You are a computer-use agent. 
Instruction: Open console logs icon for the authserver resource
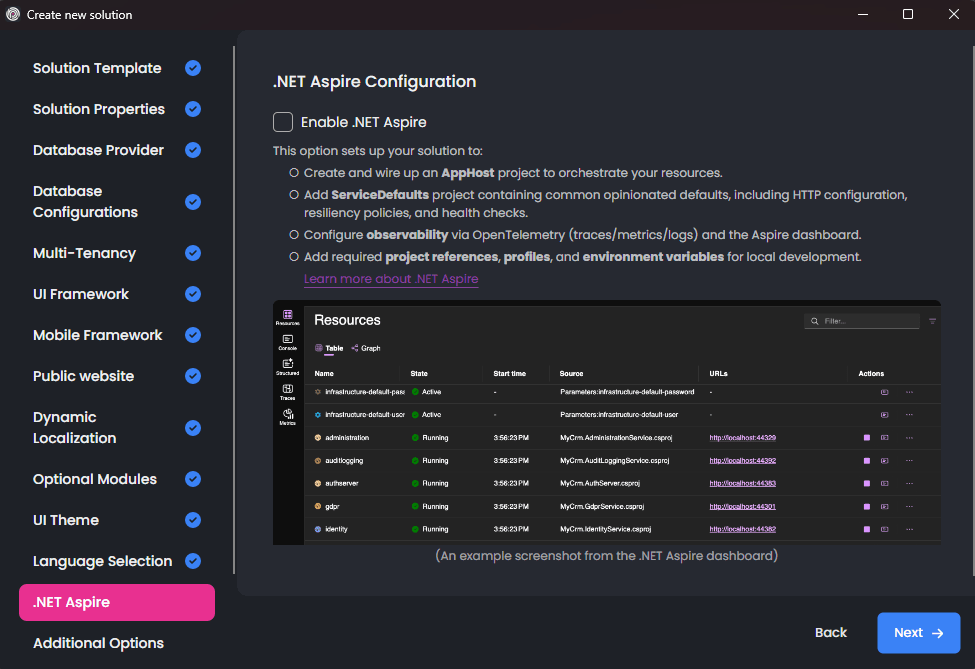click(x=884, y=482)
